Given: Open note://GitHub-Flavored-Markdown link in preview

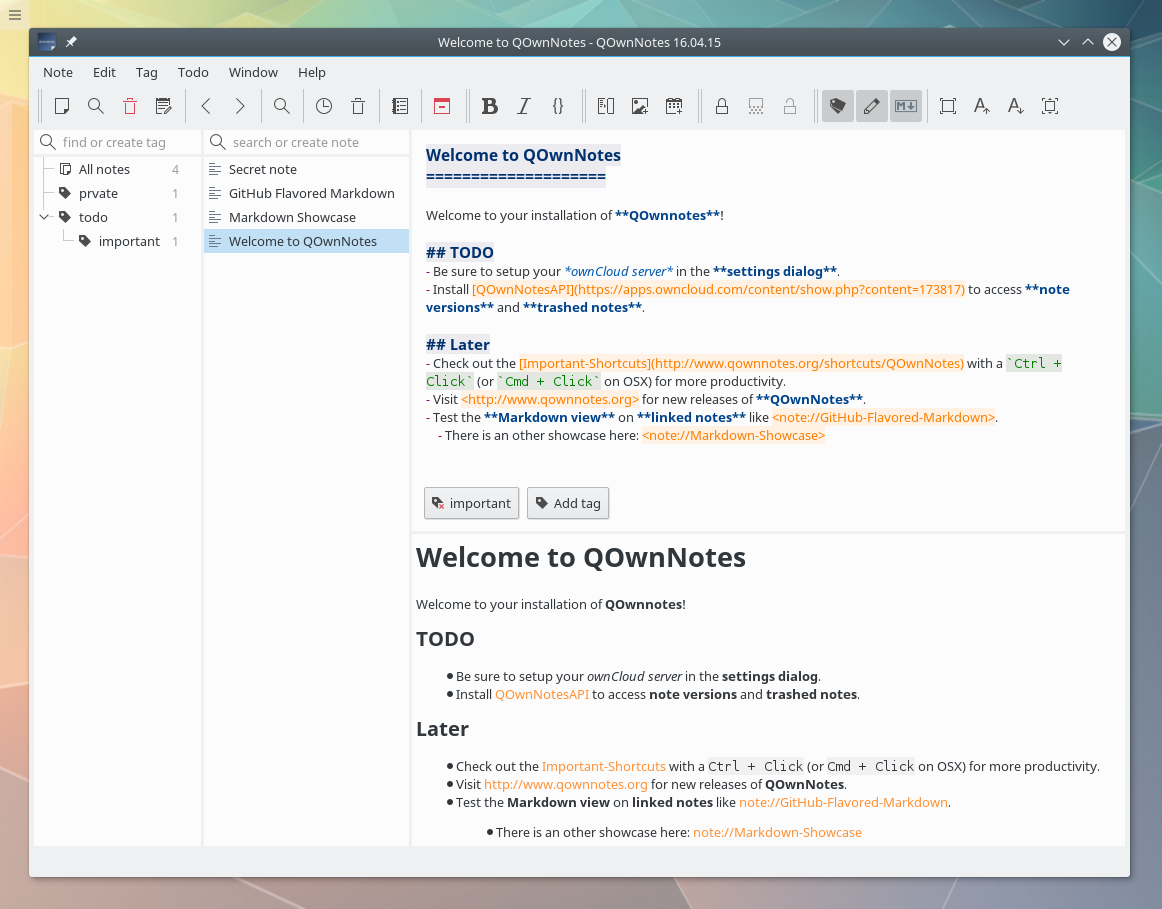Looking at the screenshot, I should point(843,802).
